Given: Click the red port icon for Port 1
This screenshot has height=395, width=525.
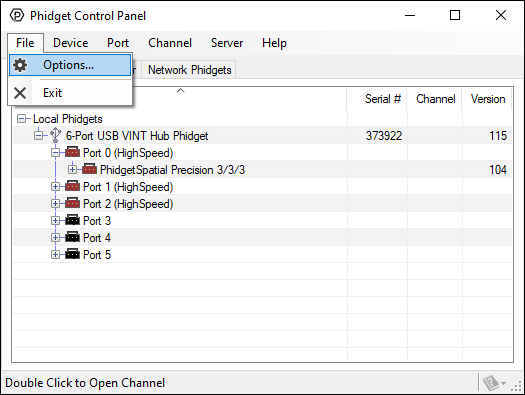Looking at the screenshot, I should [72, 186].
